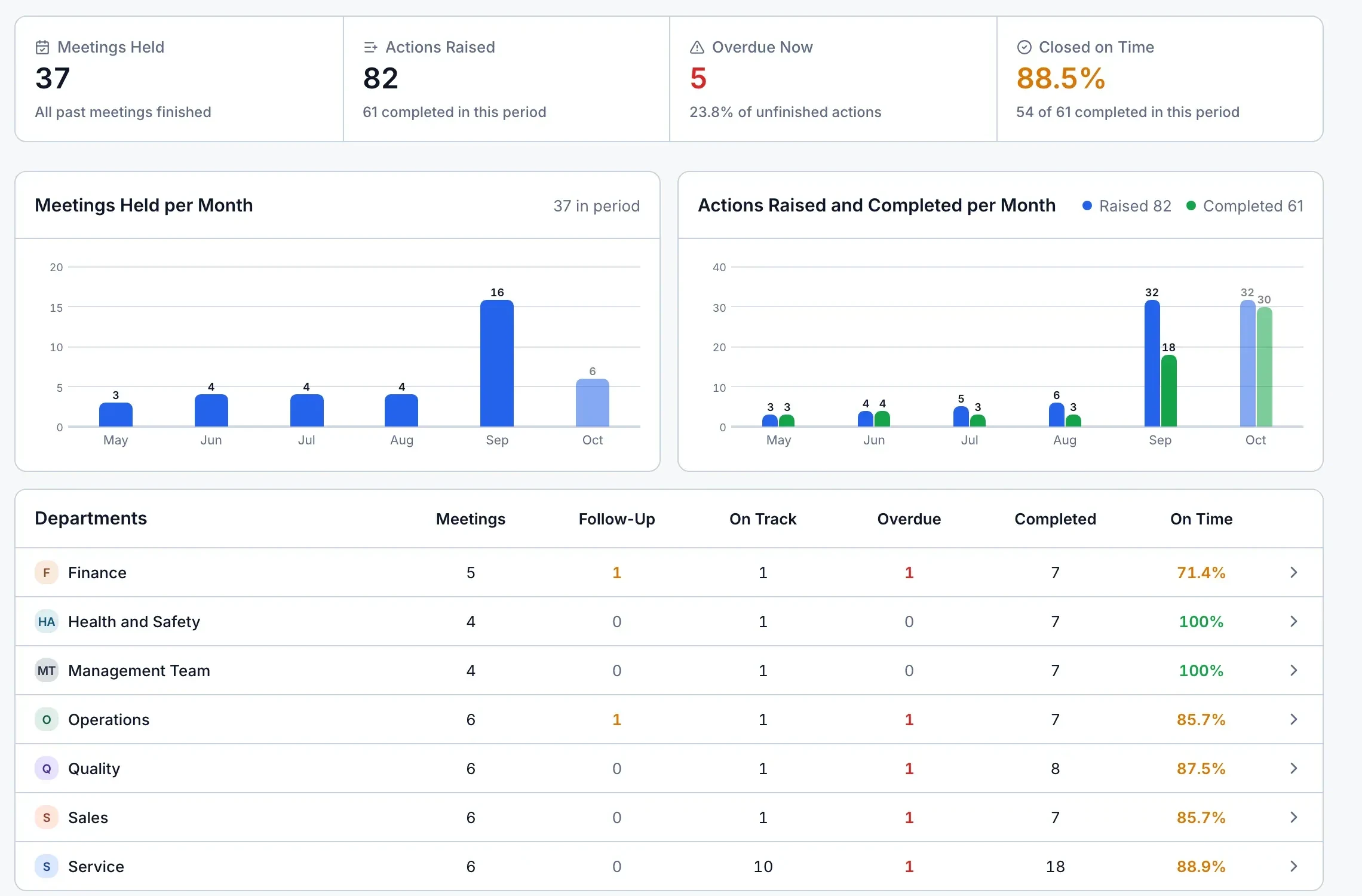Viewport: 1362px width, 896px height.
Task: Click the Sep raised bar labeled 32
Action: coord(1152,363)
